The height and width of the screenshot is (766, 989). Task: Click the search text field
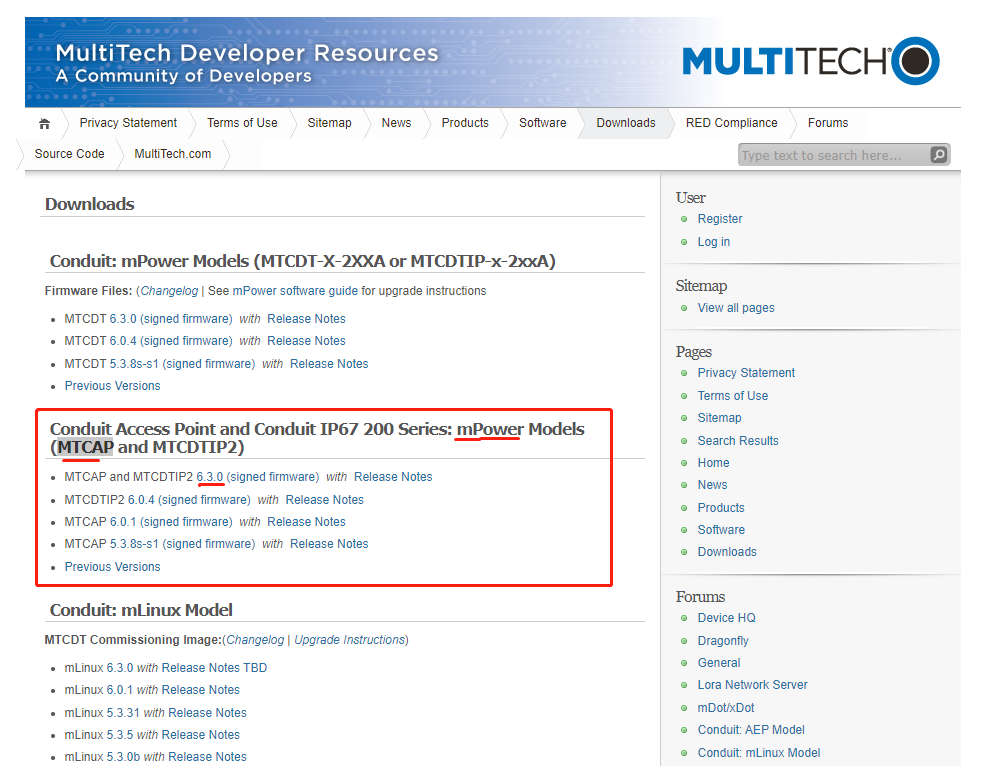(834, 155)
